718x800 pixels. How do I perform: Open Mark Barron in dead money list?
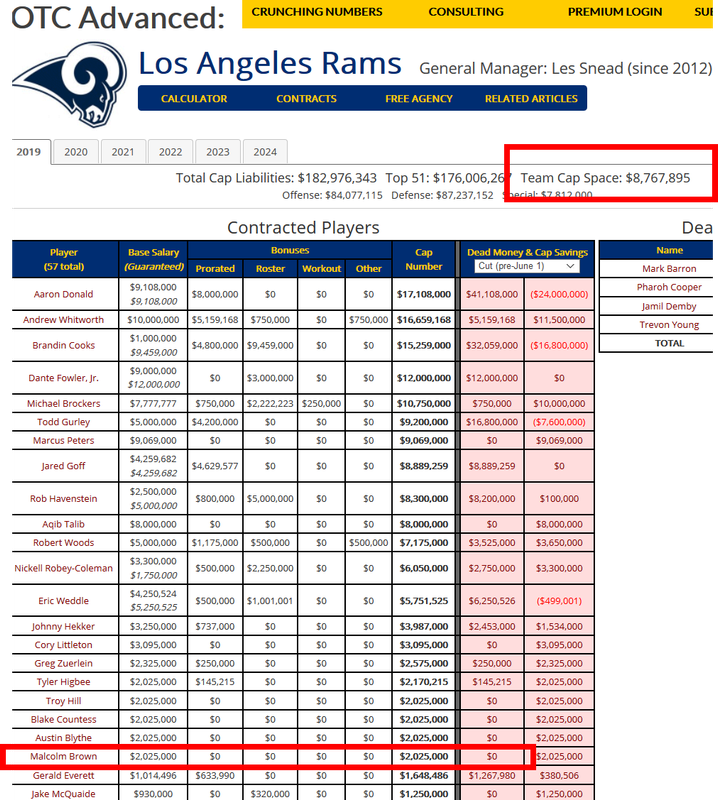pos(669,269)
